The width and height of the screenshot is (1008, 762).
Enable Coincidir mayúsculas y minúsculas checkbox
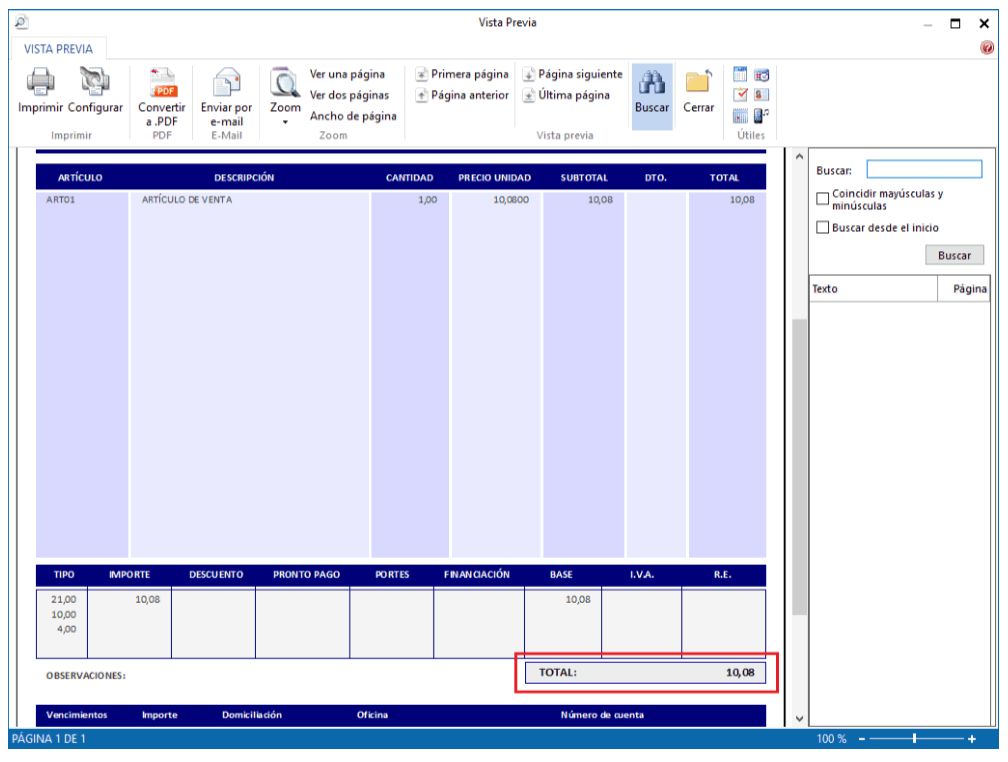pos(823,199)
